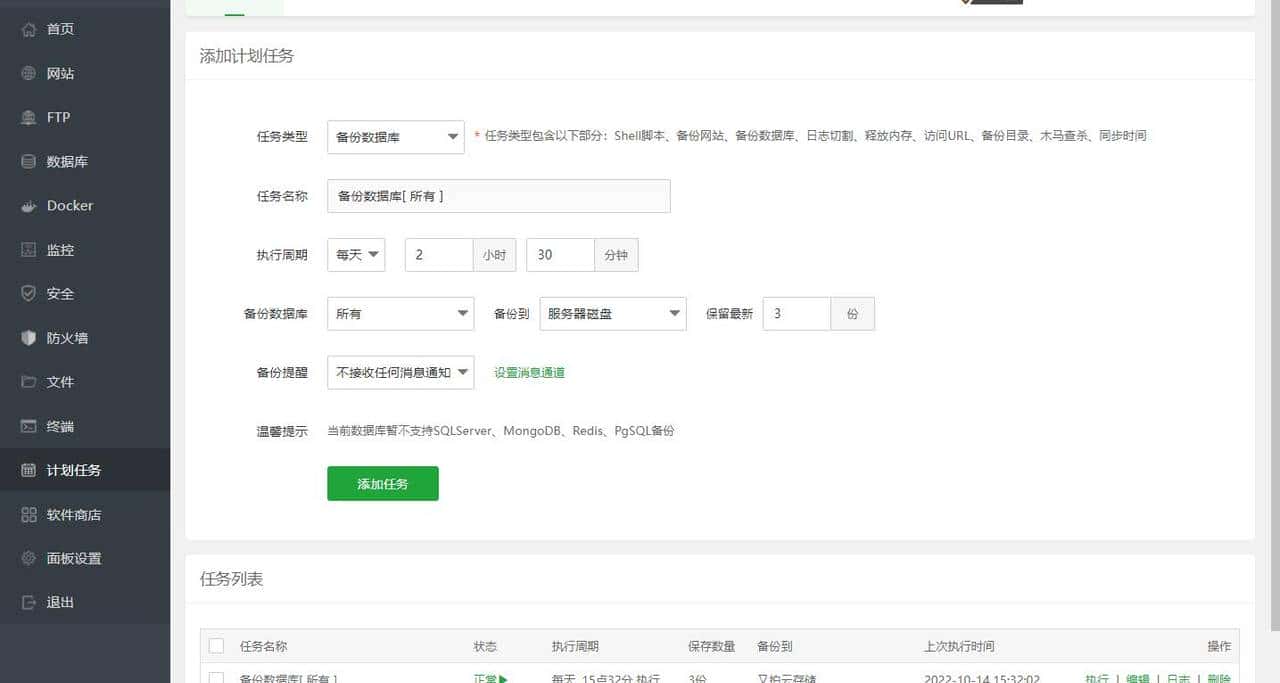Check the select-all checkbox in task list header
This screenshot has width=1280, height=683.
pos(217,645)
